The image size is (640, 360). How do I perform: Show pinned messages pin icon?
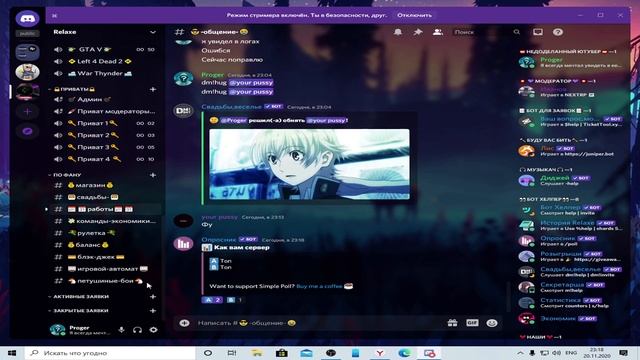click(x=418, y=32)
